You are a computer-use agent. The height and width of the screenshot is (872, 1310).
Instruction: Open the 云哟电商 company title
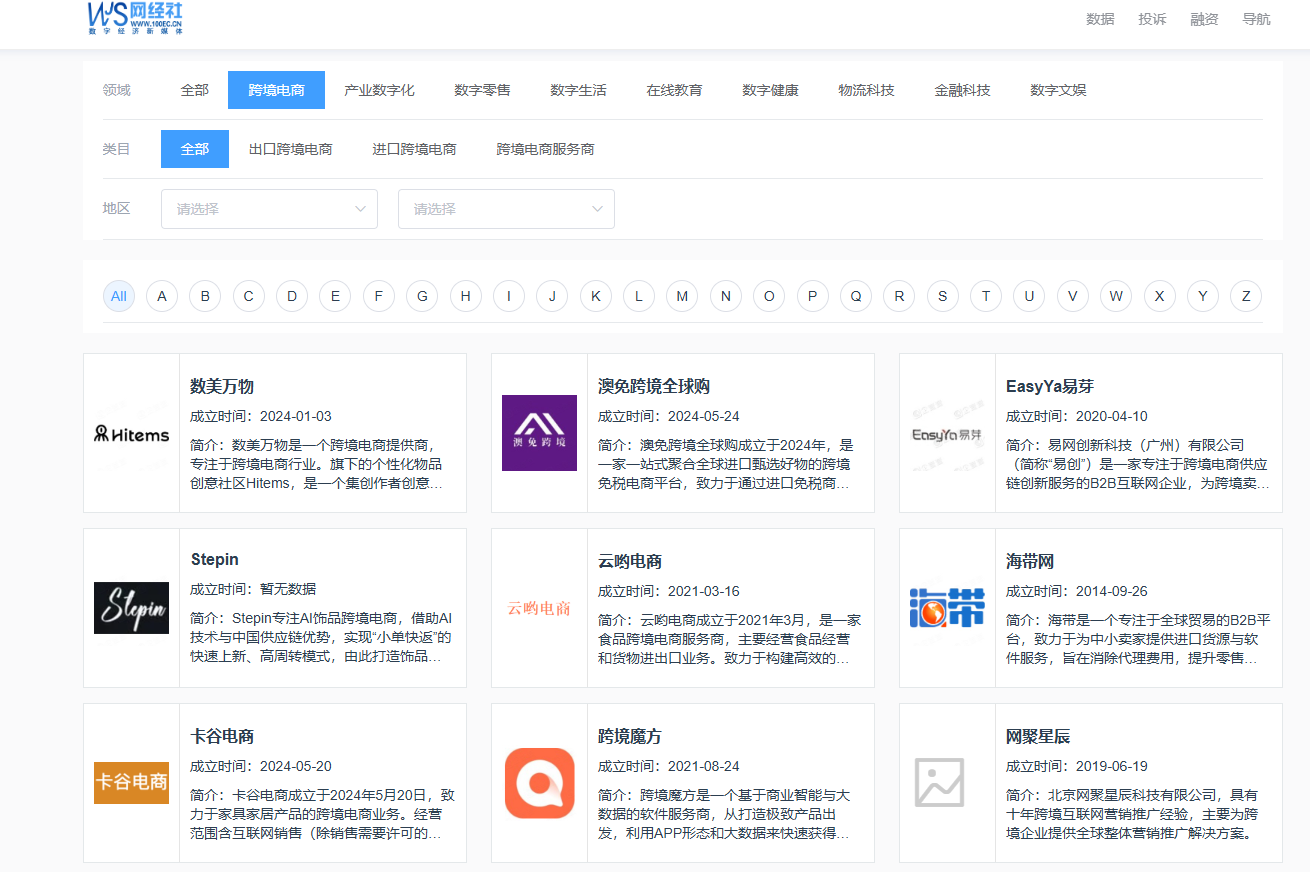pos(630,561)
